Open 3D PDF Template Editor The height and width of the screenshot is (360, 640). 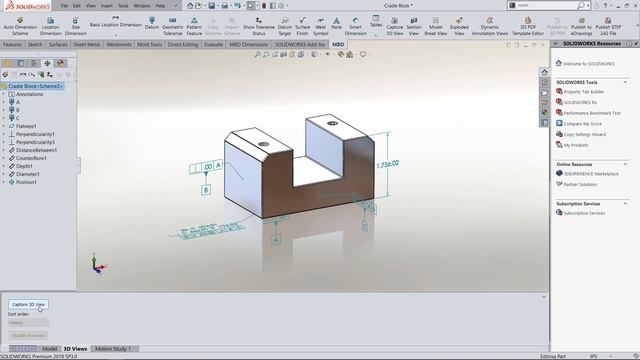[x=528, y=26]
